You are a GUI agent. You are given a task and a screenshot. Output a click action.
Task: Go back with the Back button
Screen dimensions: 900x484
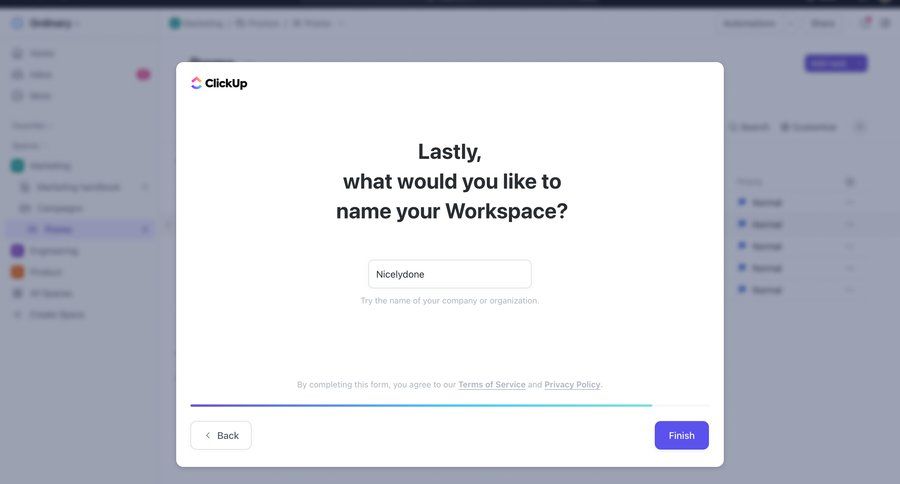tap(221, 435)
